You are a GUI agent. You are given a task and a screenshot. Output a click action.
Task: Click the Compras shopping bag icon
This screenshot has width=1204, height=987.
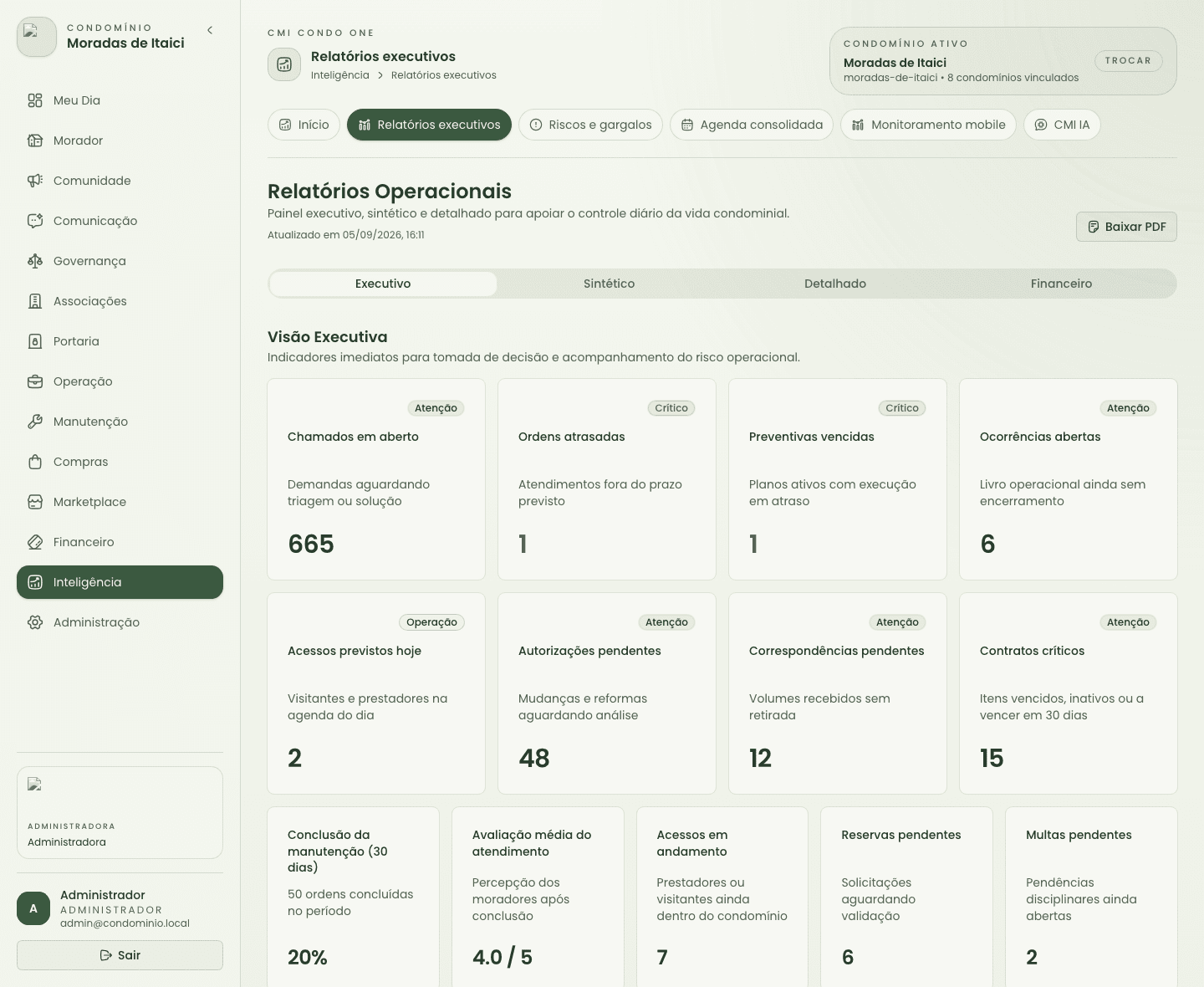click(35, 462)
